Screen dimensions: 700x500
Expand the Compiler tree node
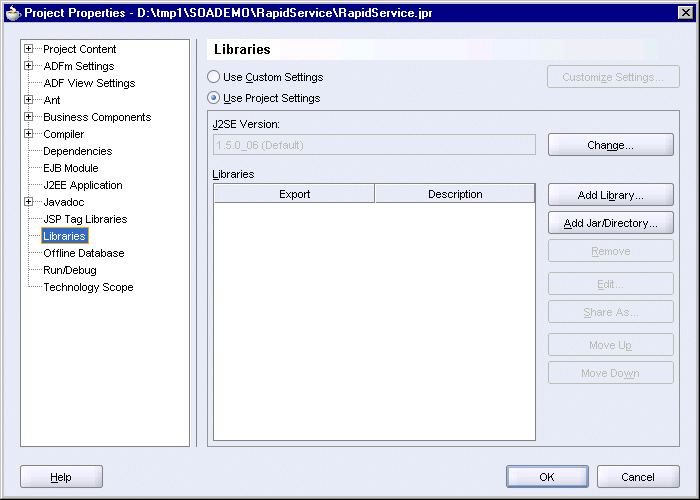(29, 133)
